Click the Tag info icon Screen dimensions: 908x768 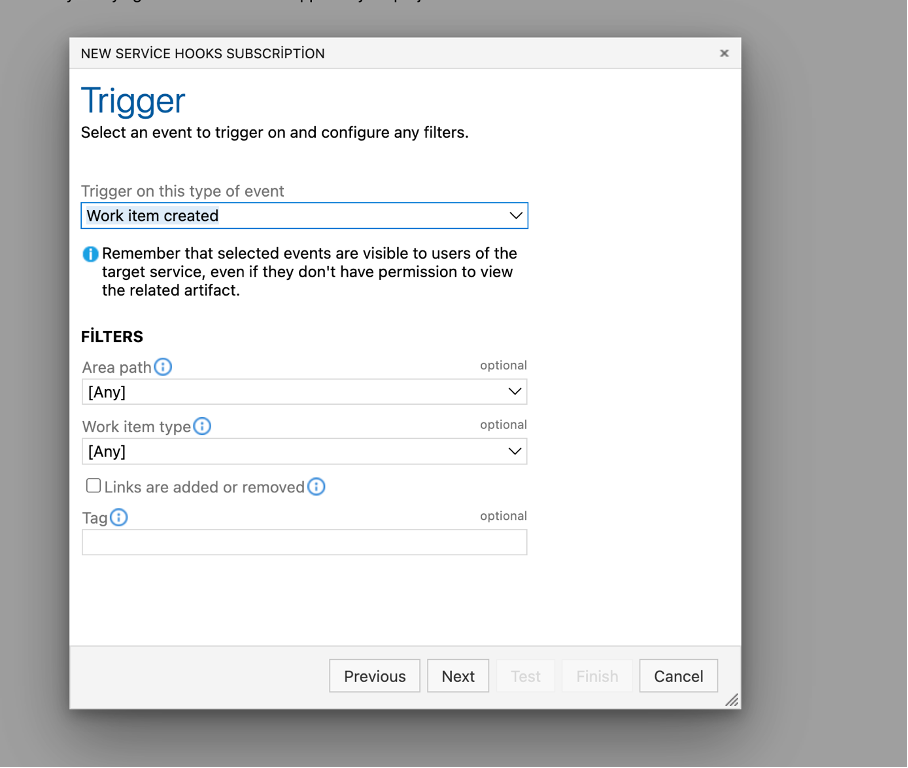tap(119, 517)
